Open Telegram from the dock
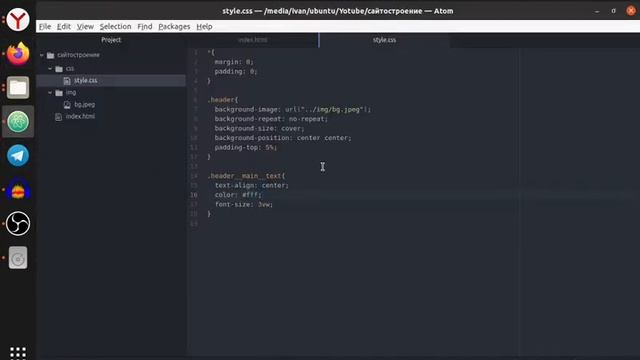Screen dimensions: 640x360 18,156
